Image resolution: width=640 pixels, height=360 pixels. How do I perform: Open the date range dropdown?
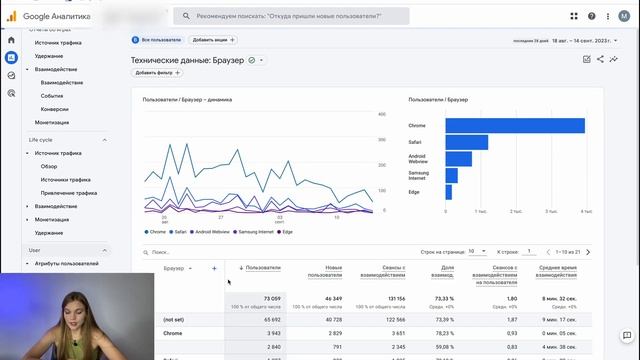[x=616, y=41]
